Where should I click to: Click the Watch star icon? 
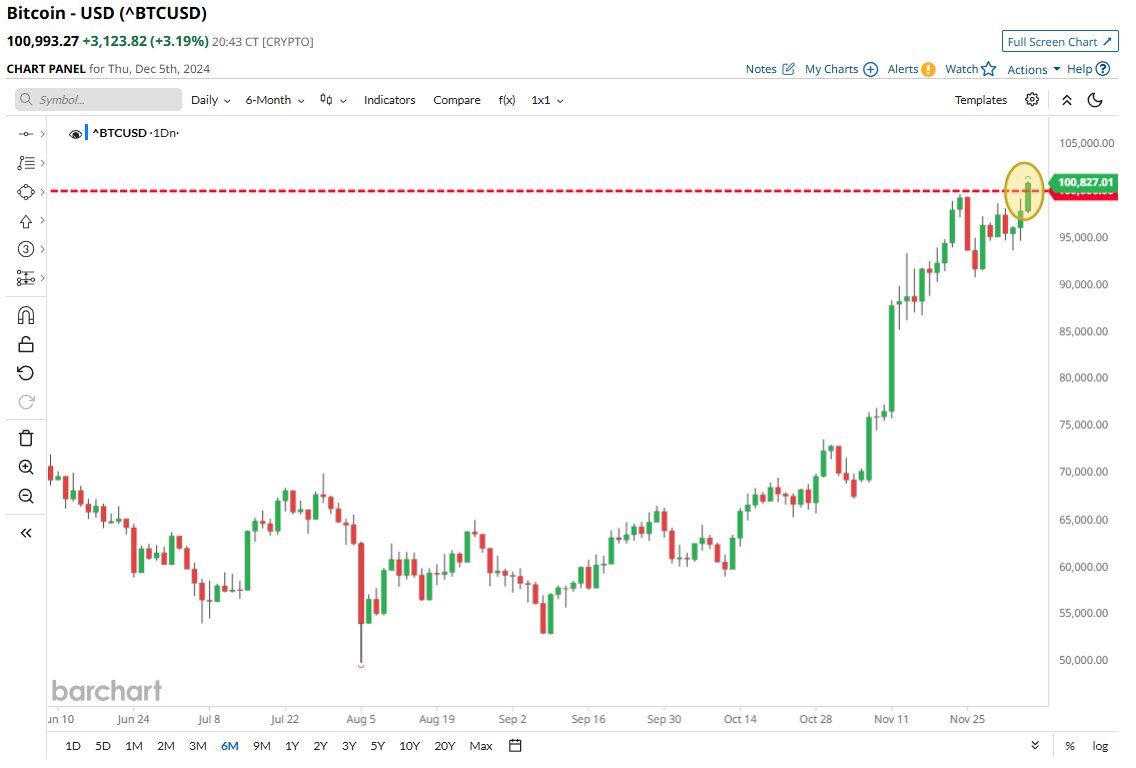tap(988, 69)
